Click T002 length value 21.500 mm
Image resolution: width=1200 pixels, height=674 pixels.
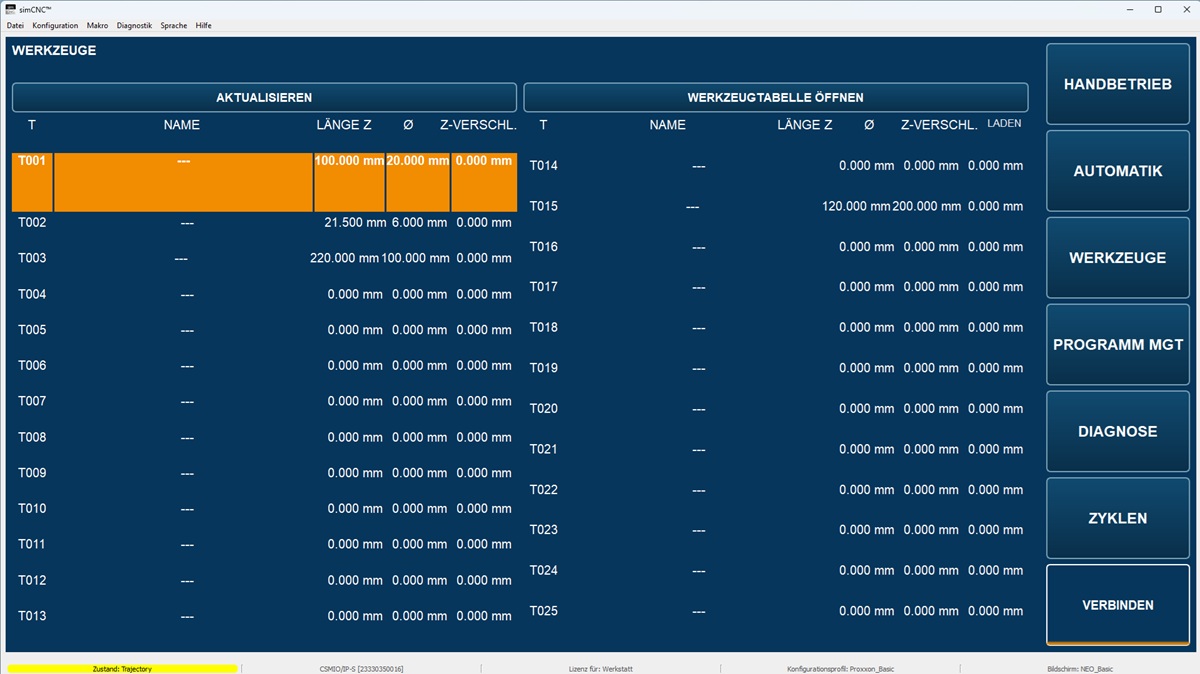(354, 222)
